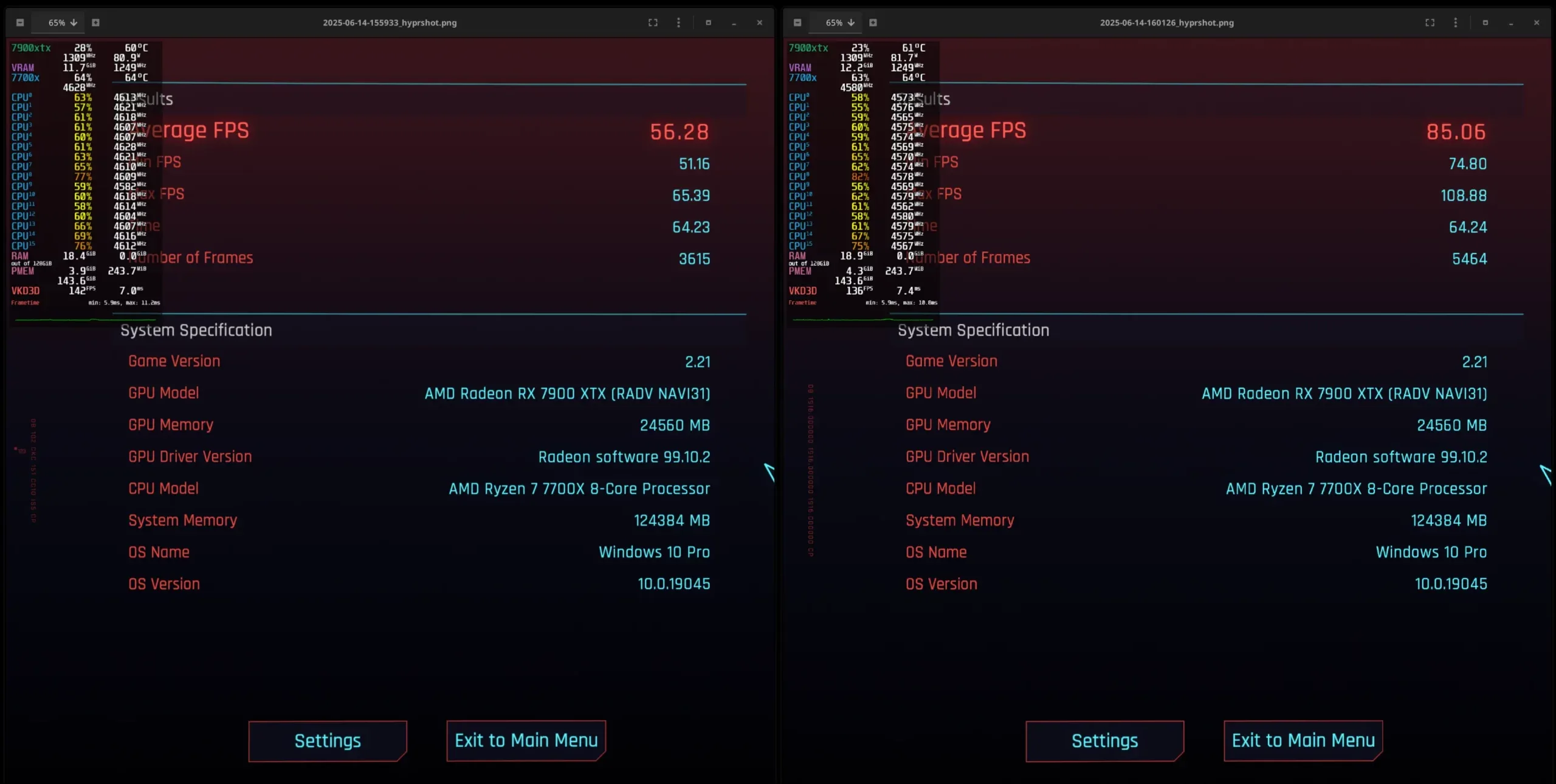1556x784 pixels.
Task: Maximize the right image viewer window
Action: (x=1485, y=22)
